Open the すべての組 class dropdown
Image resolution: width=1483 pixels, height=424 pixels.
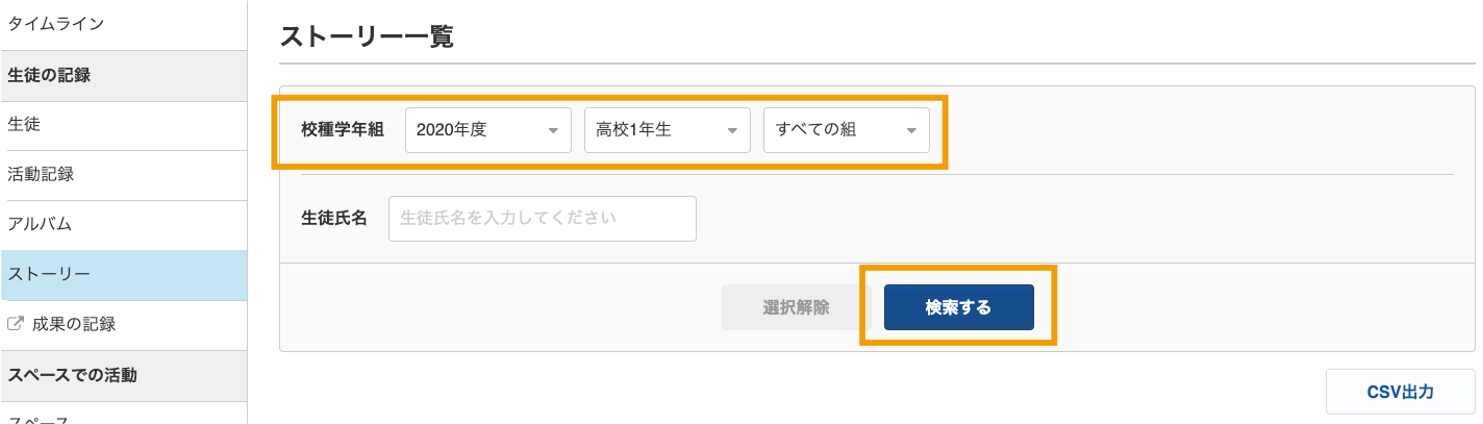pos(846,130)
